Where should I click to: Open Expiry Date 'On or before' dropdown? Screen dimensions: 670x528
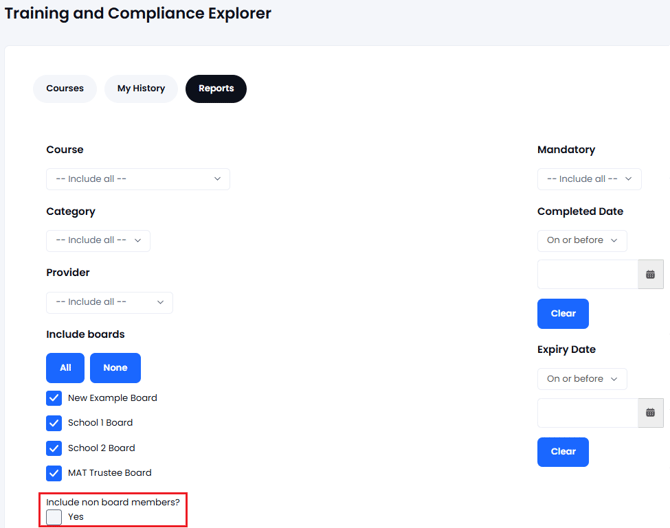coord(582,379)
